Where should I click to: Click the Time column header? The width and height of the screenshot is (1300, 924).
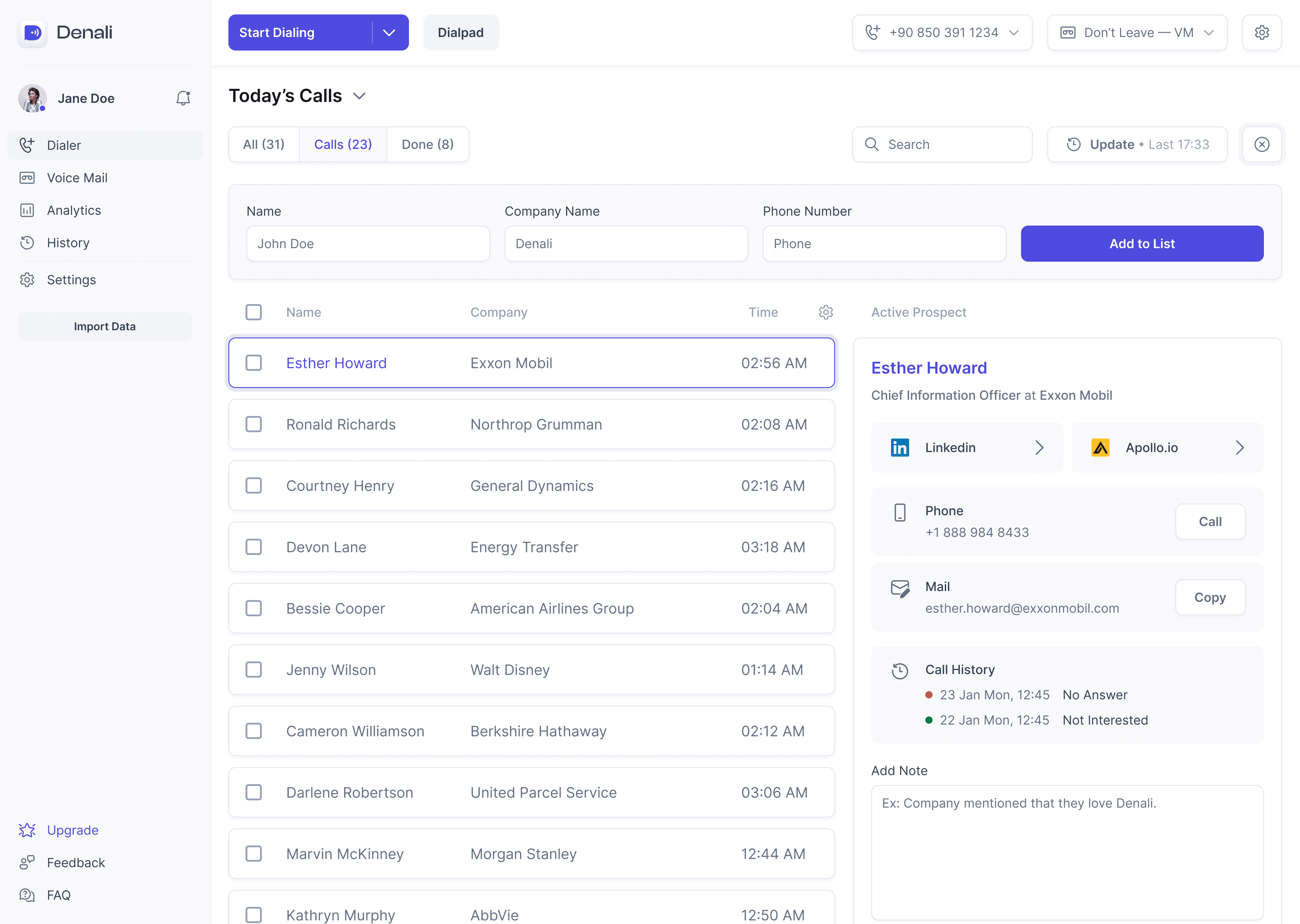pos(763,313)
